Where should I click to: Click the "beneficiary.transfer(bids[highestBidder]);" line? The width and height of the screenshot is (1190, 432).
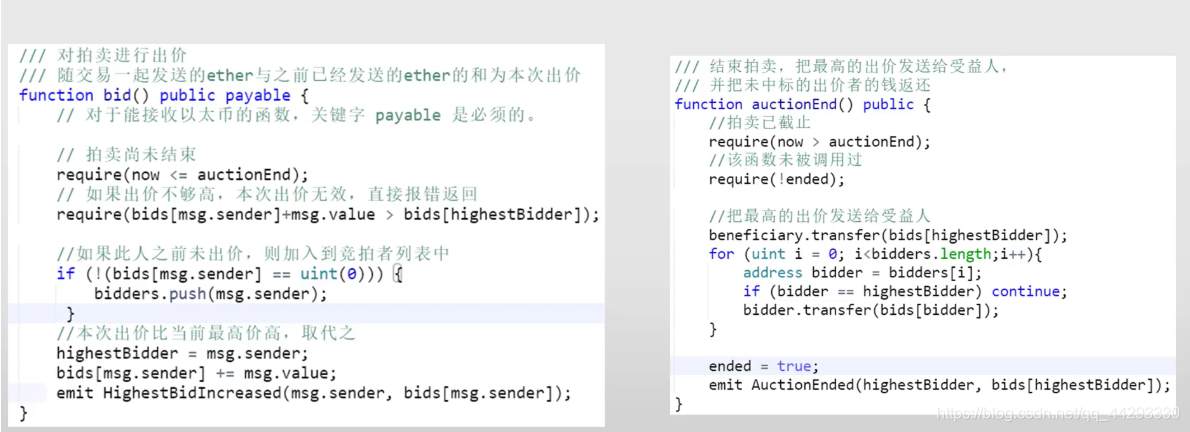coord(888,235)
